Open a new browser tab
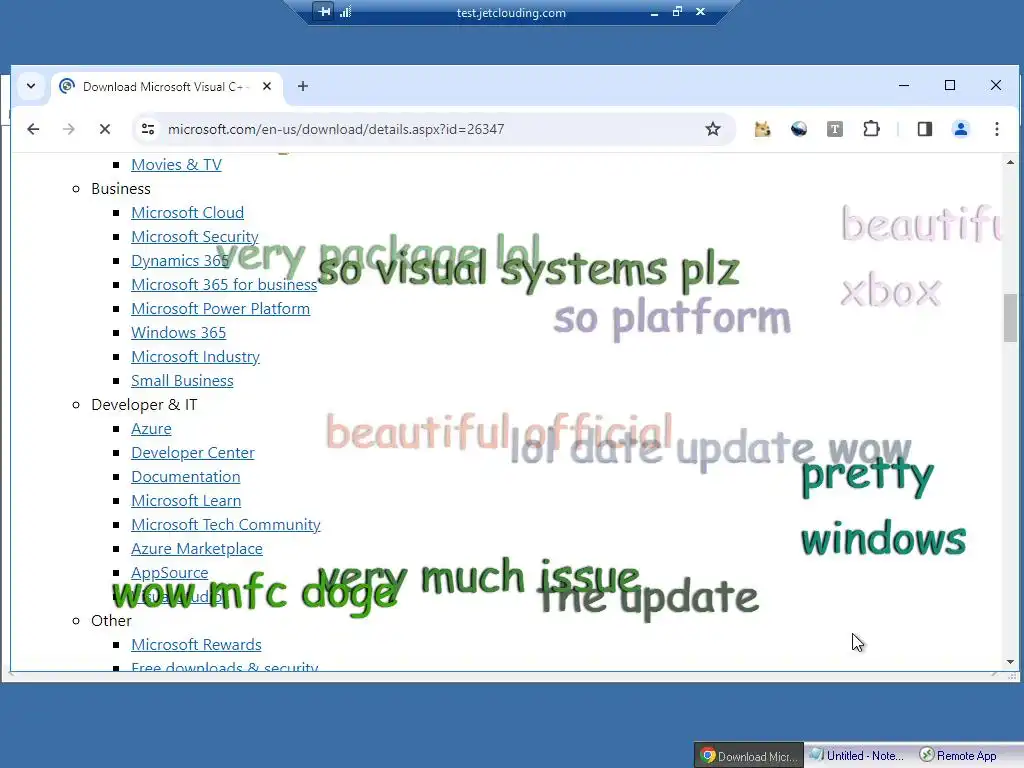 click(x=303, y=86)
